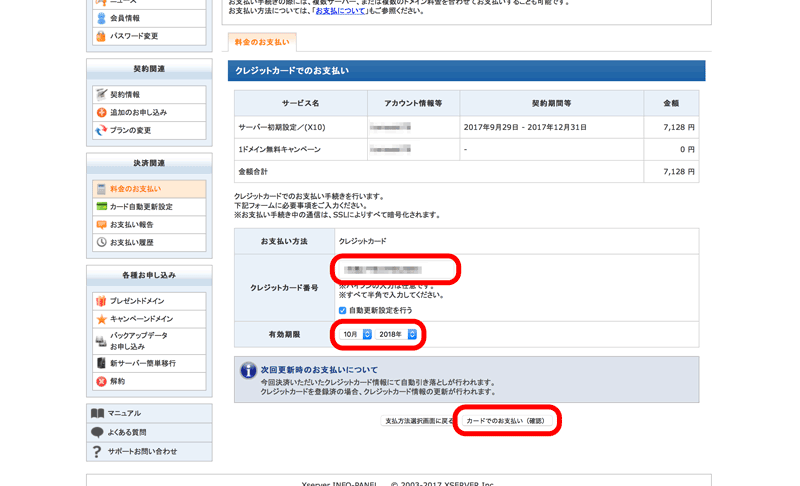The width and height of the screenshot is (800, 486).
Task: Click カードでのお支払い（確認） button
Action: click(x=506, y=421)
